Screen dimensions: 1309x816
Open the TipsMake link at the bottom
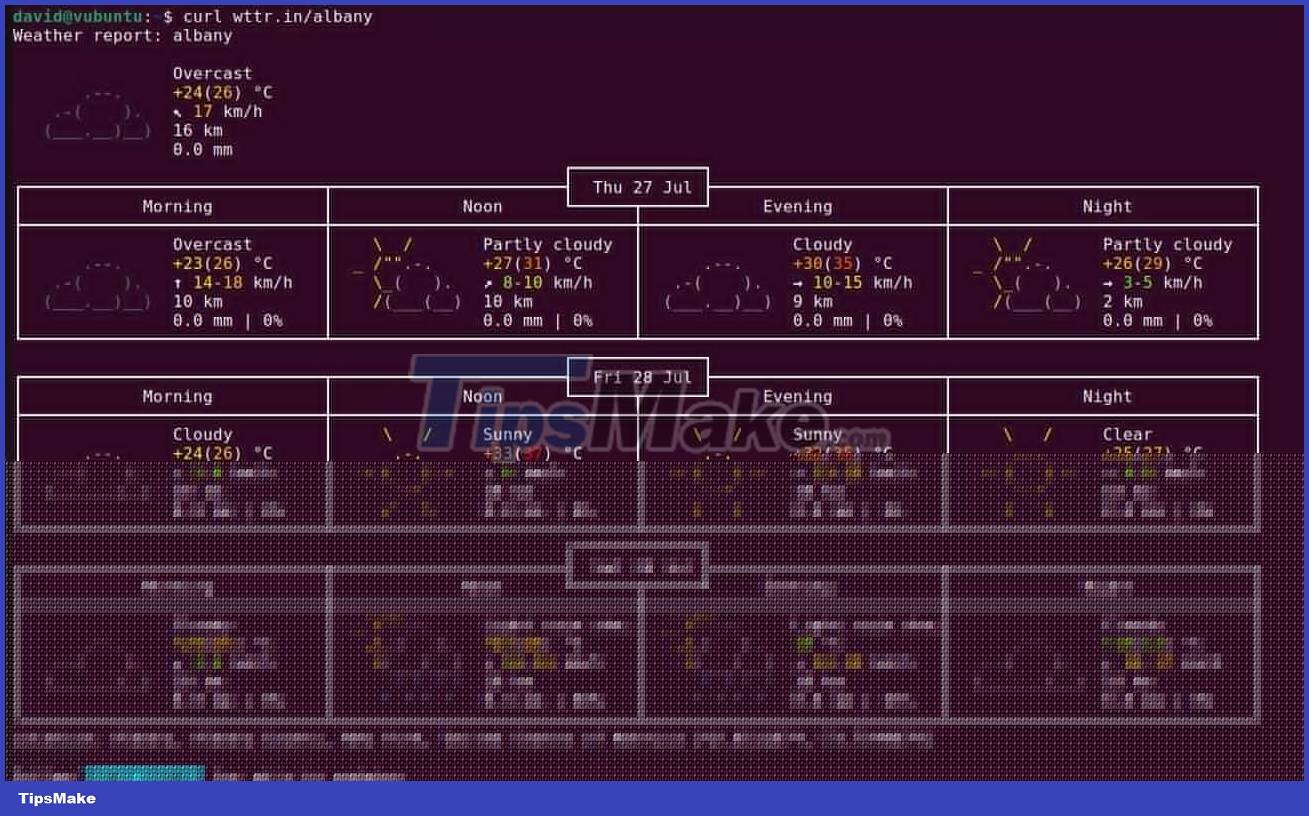click(56, 798)
